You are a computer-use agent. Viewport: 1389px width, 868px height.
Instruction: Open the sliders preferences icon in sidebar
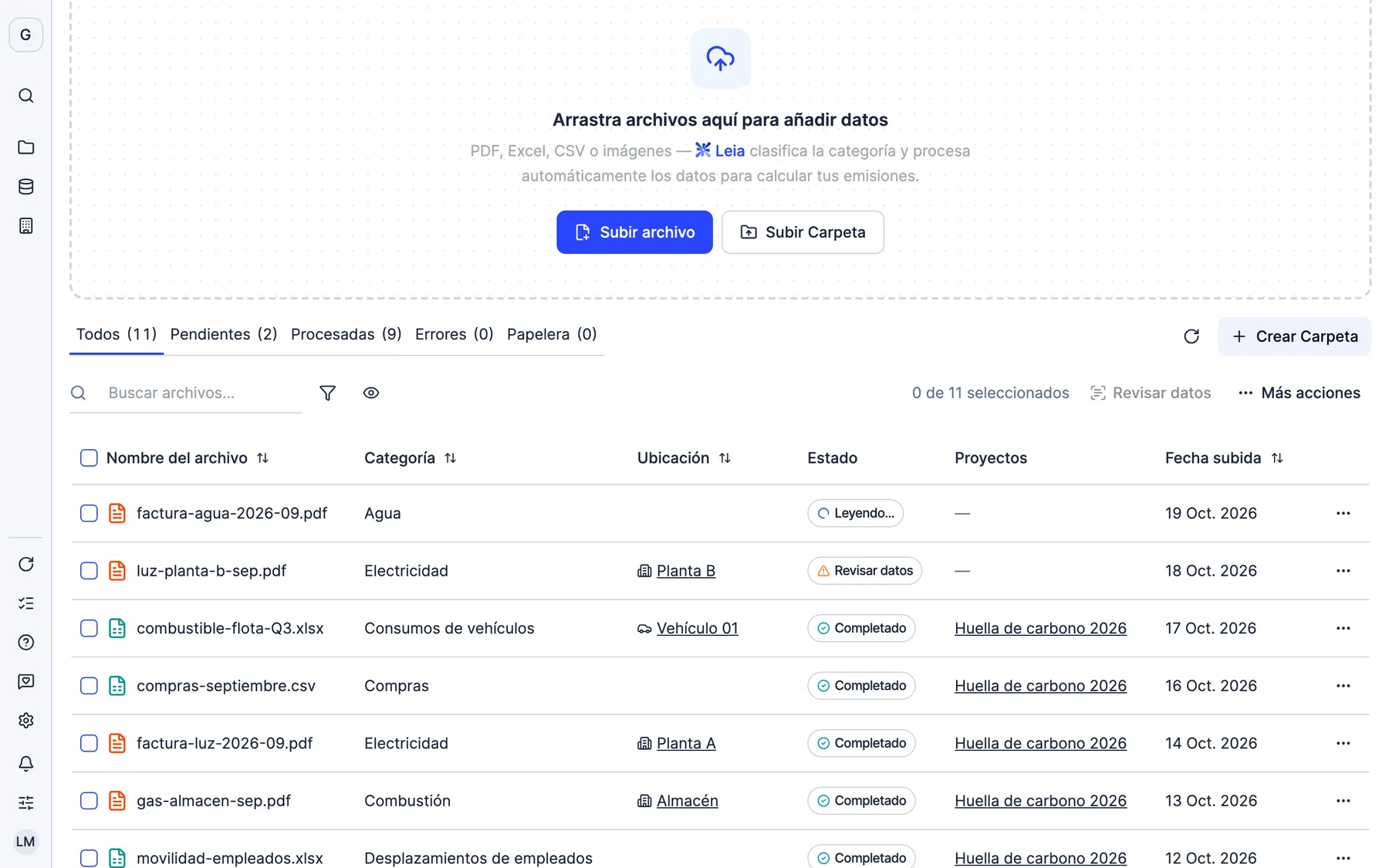pyautogui.click(x=25, y=802)
